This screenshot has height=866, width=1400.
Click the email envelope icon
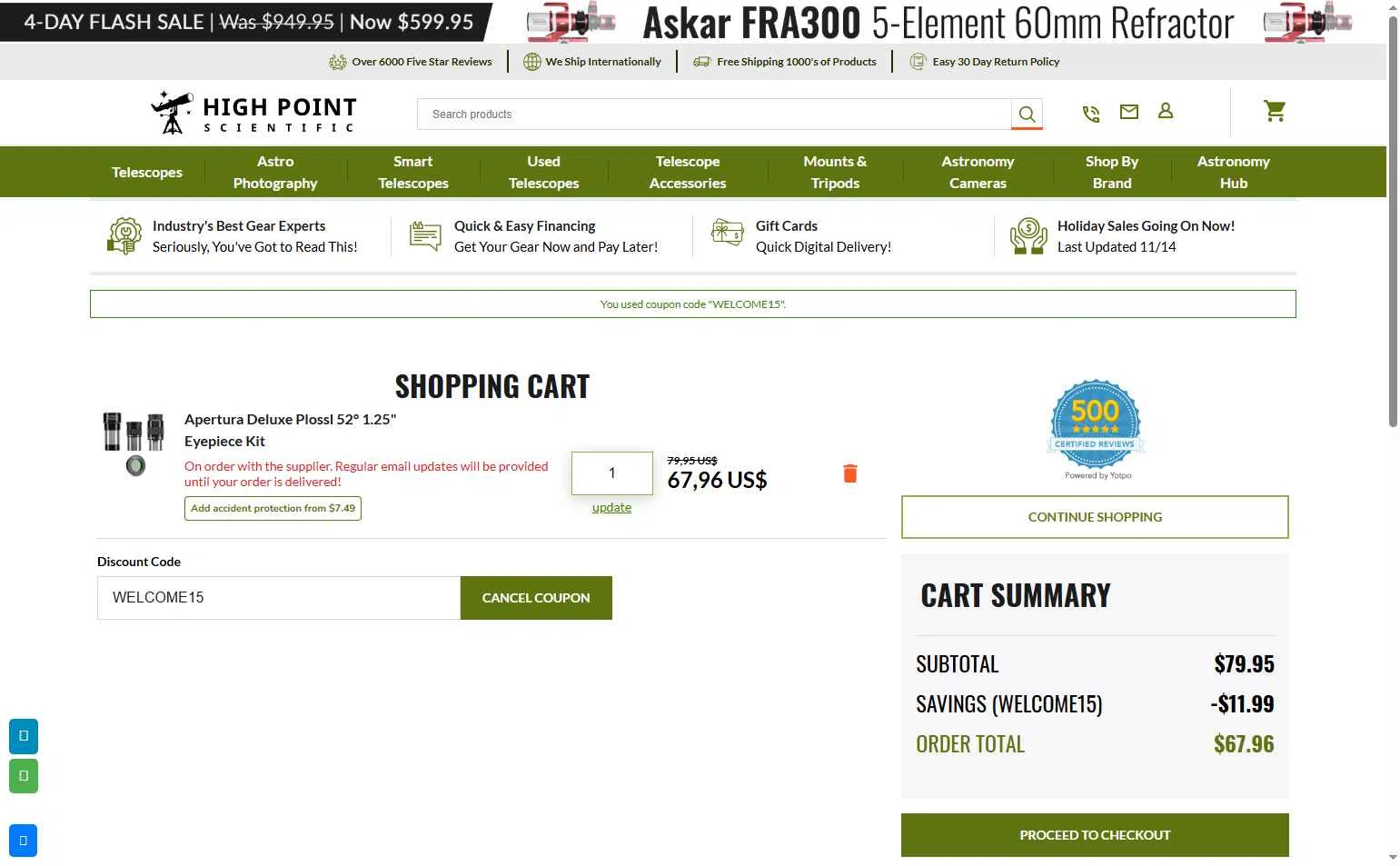pyautogui.click(x=1129, y=112)
